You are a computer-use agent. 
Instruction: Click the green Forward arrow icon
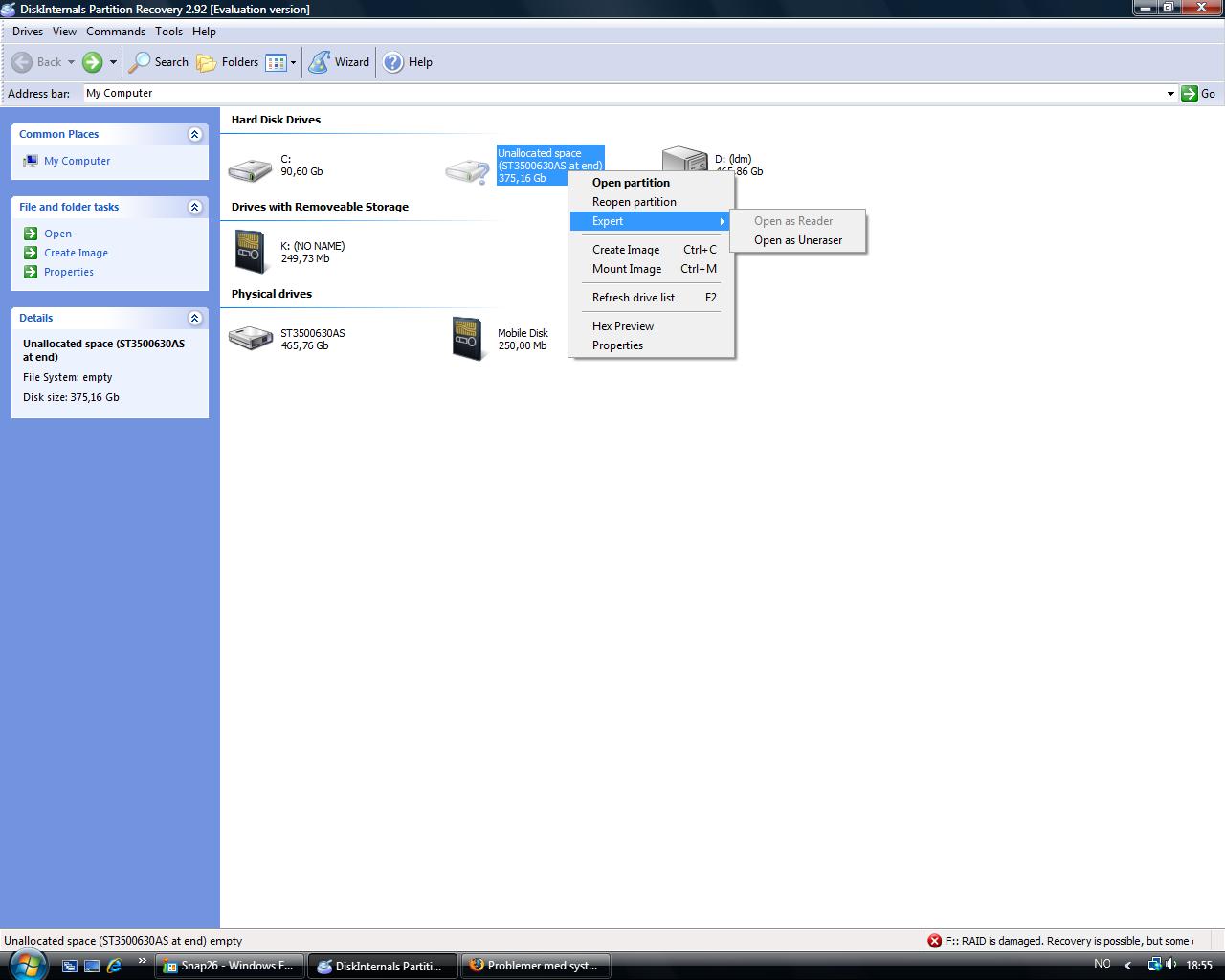[92, 62]
